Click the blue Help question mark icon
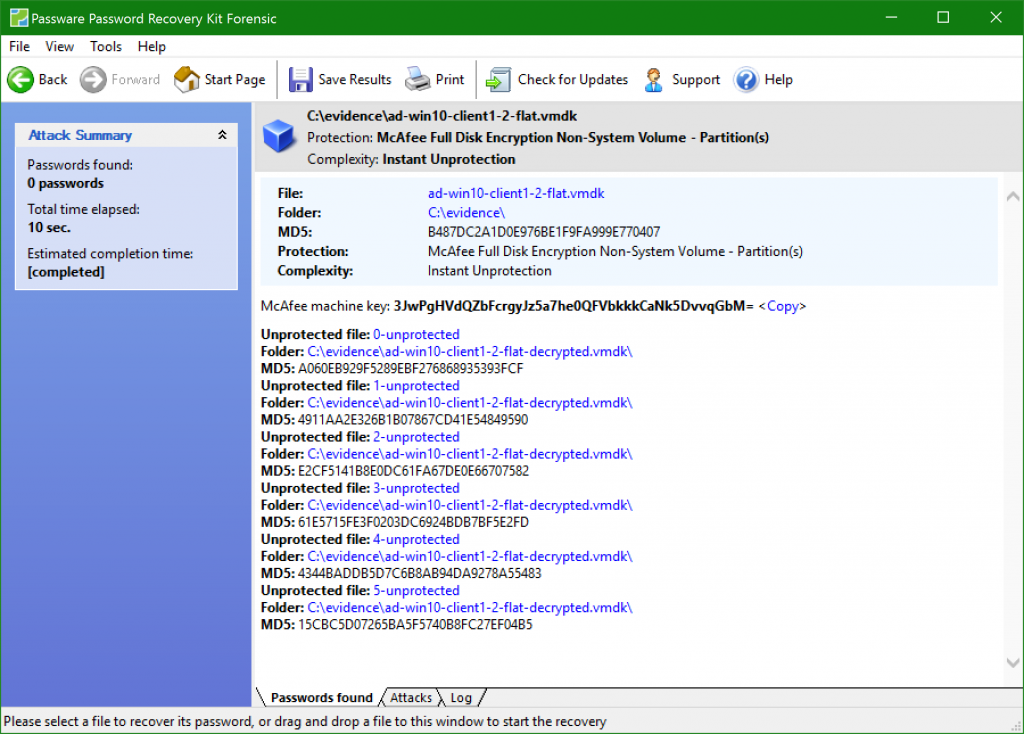The image size is (1024, 734). pyautogui.click(x=746, y=80)
